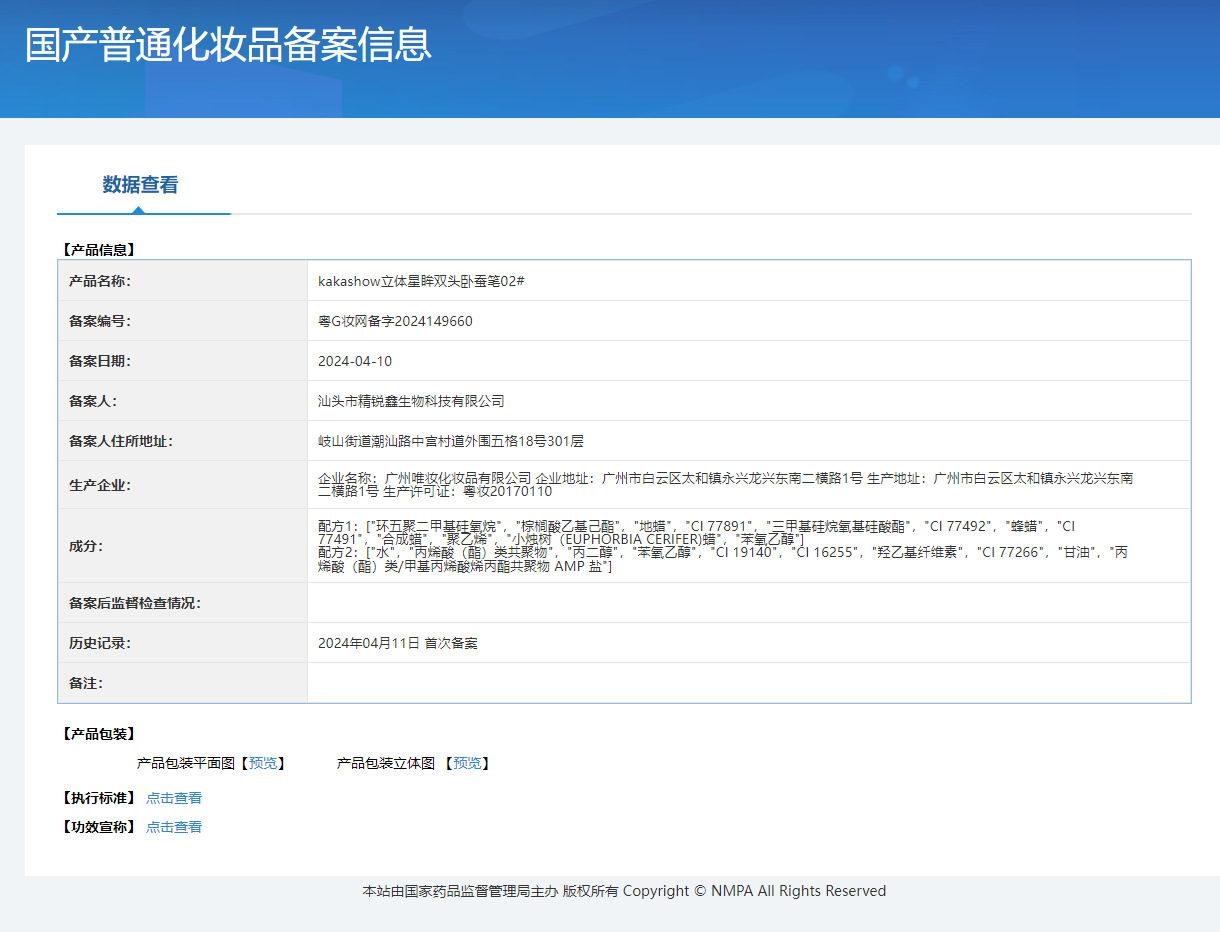
Task: Preview 产品包装立体图 via its 预览 link
Action: point(467,763)
